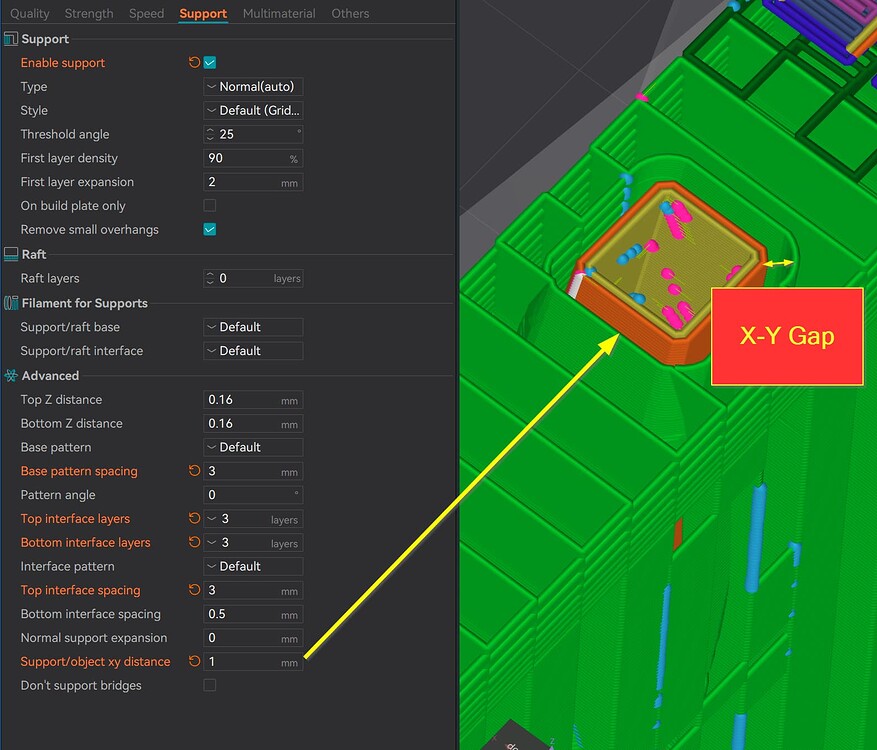
Task: Reset the Enable support setting
Action: click(x=194, y=62)
